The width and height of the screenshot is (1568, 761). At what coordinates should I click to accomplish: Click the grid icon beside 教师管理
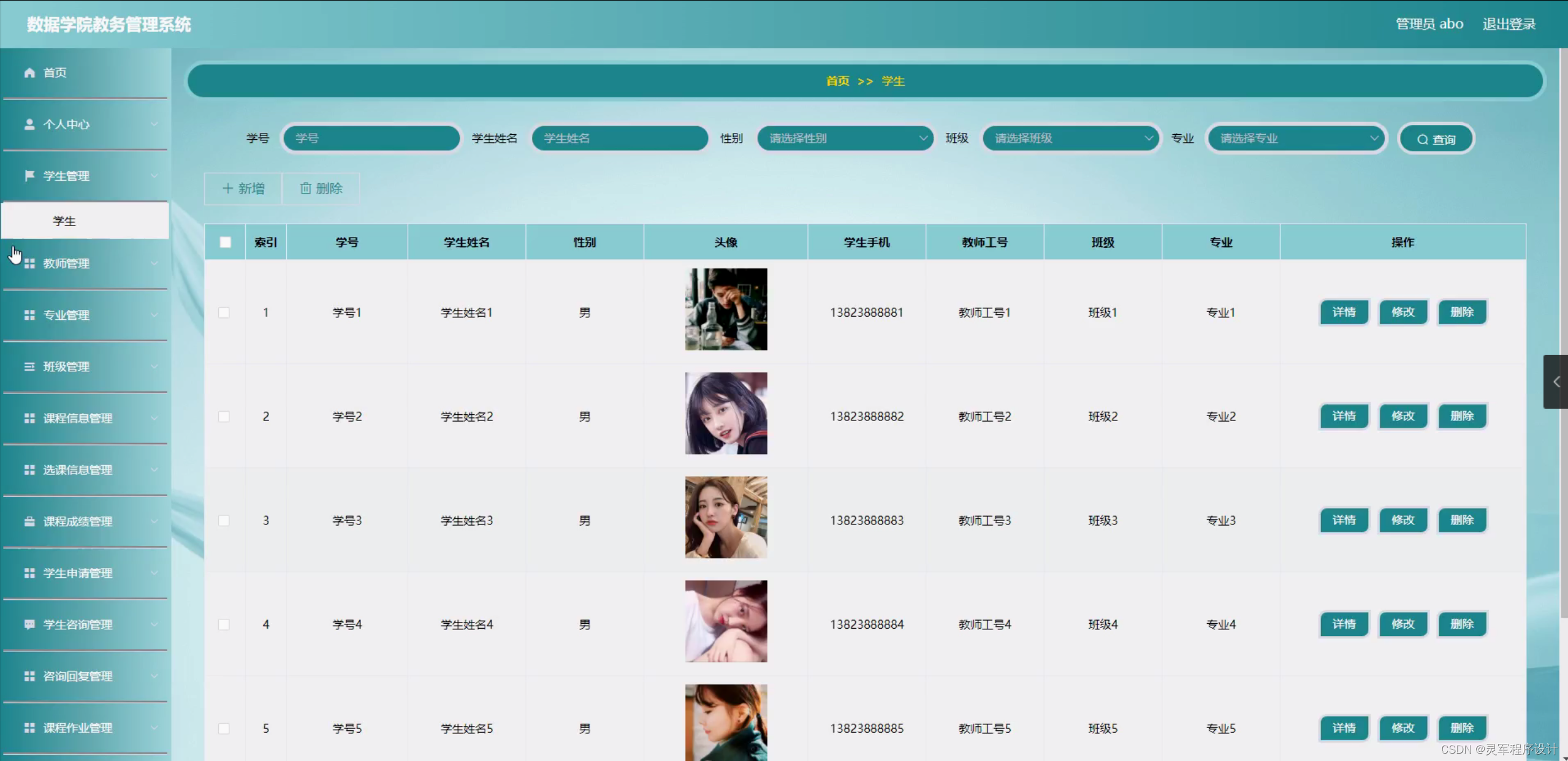(x=29, y=263)
